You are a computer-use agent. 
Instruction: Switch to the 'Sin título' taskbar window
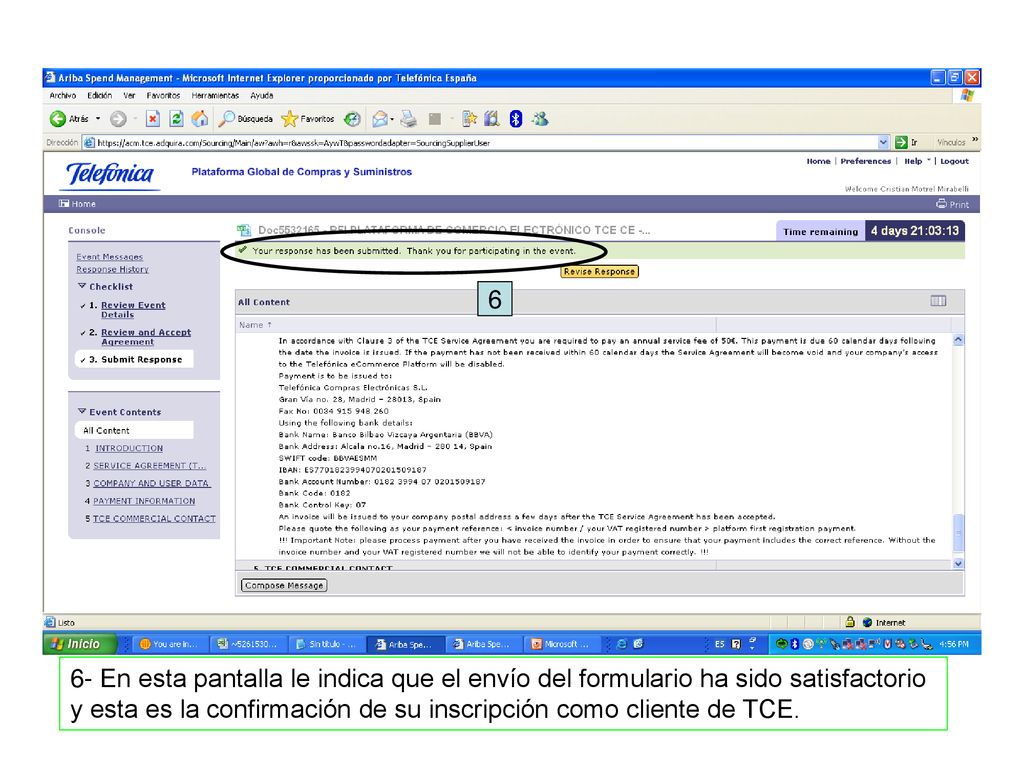tap(325, 644)
